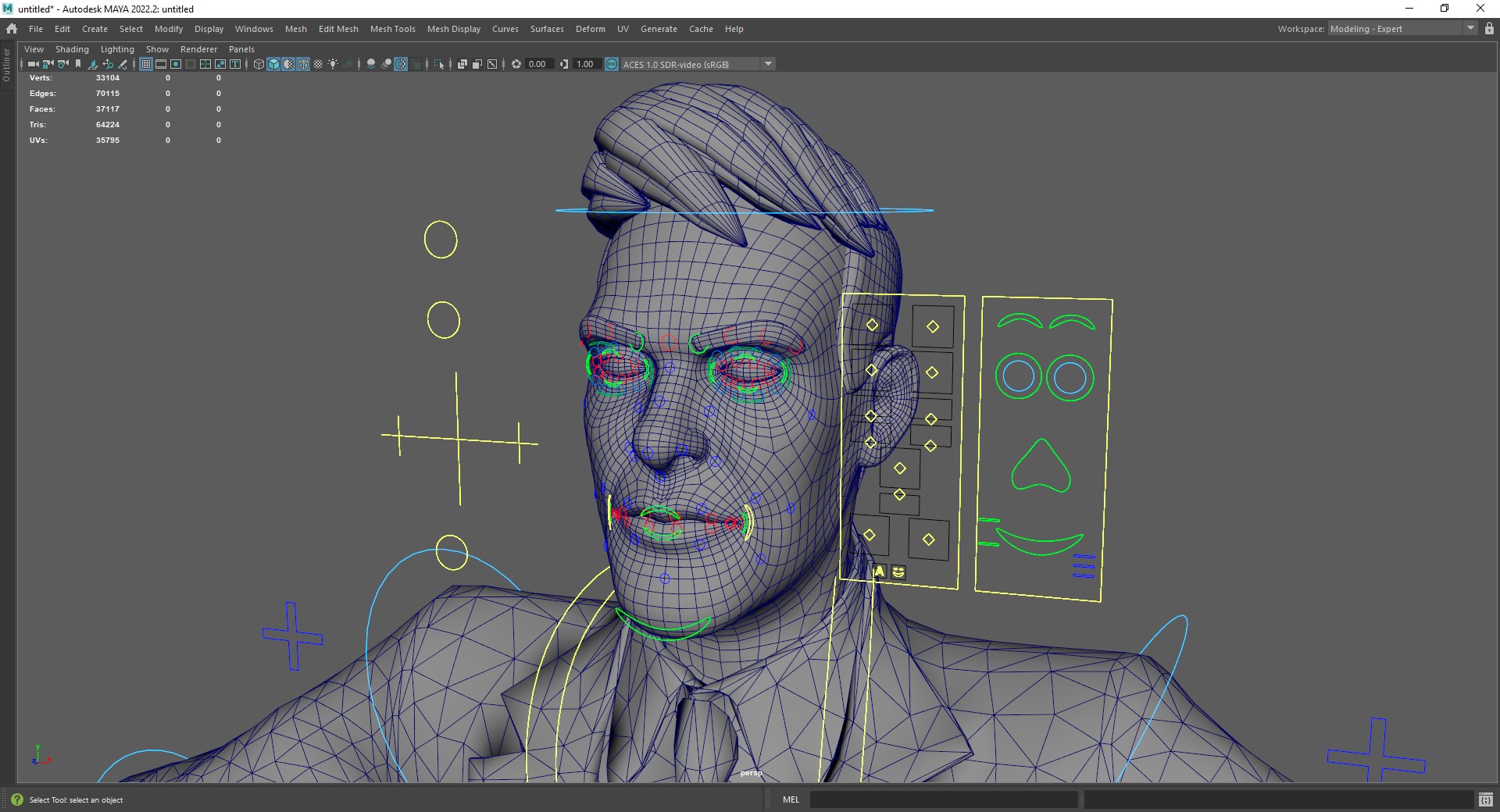Image resolution: width=1500 pixels, height=812 pixels.
Task: Click the workspace lock icon
Action: [1489, 29]
